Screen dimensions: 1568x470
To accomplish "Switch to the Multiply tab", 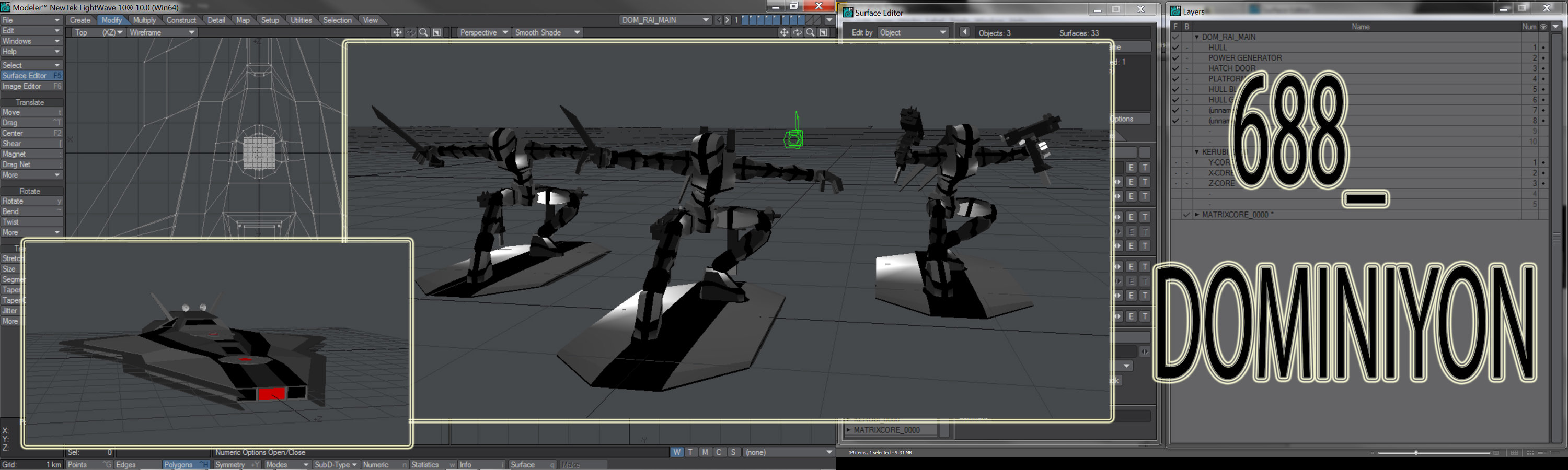I will (x=145, y=20).
